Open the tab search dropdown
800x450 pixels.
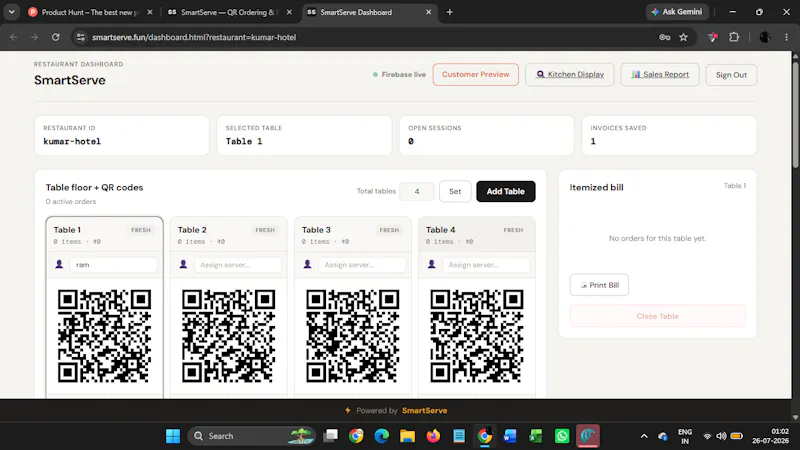(11, 12)
